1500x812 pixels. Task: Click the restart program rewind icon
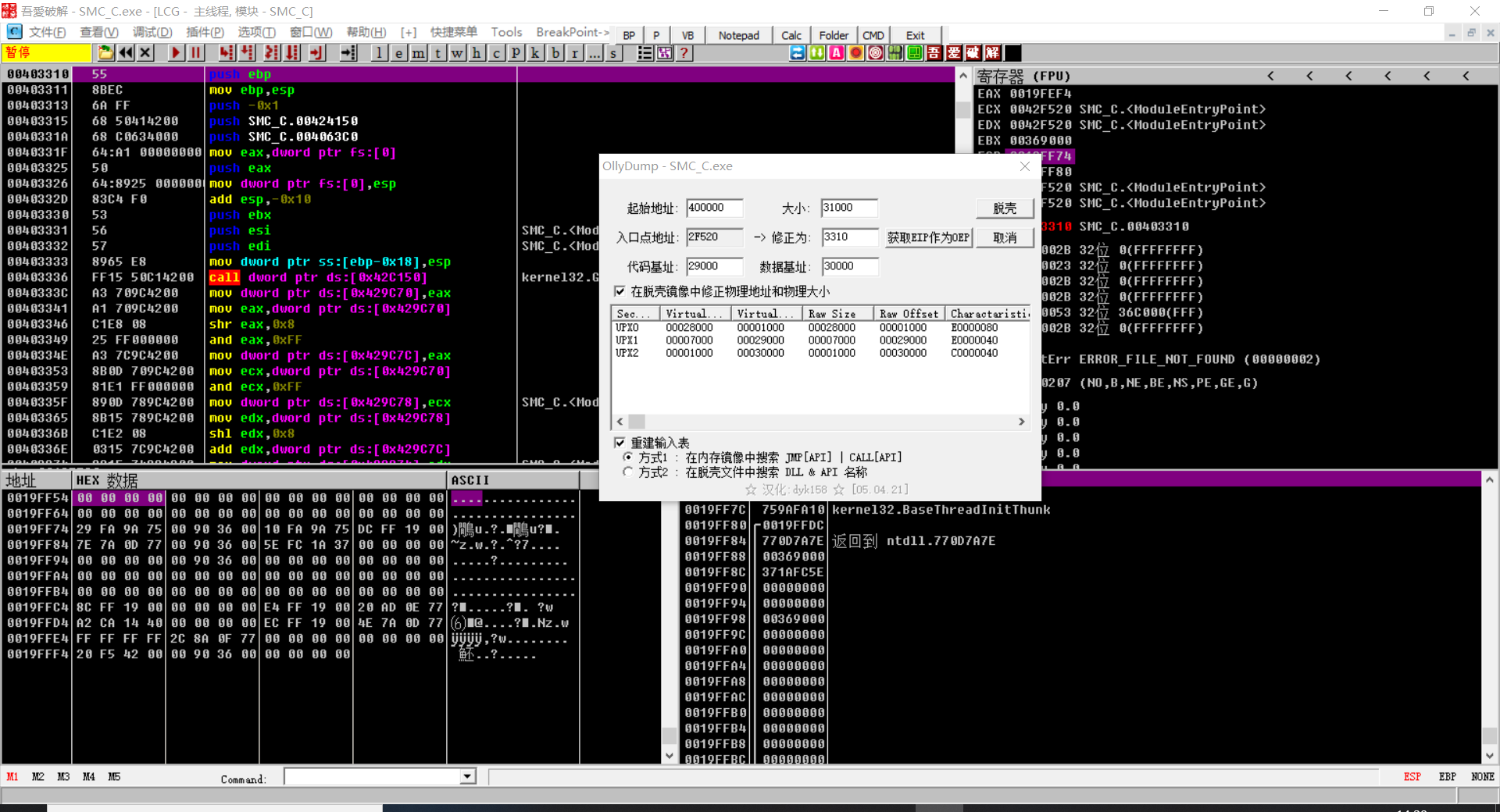[125, 53]
